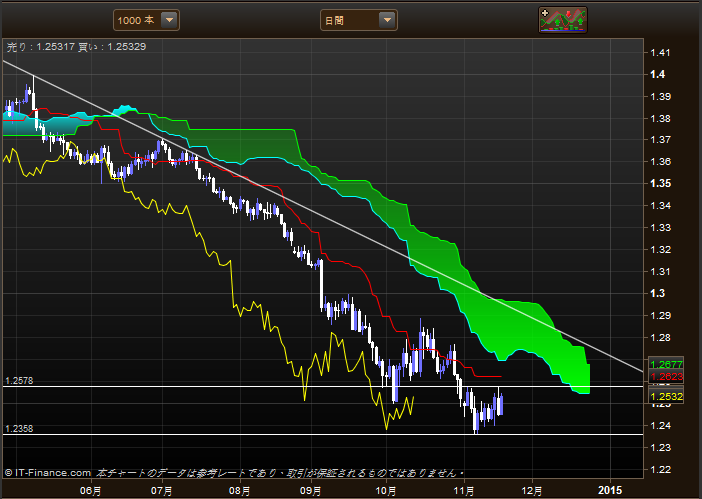Image resolution: width=702 pixels, height=499 pixels.
Task: Select the green 1.2677 price tag
Action: pyautogui.click(x=666, y=364)
